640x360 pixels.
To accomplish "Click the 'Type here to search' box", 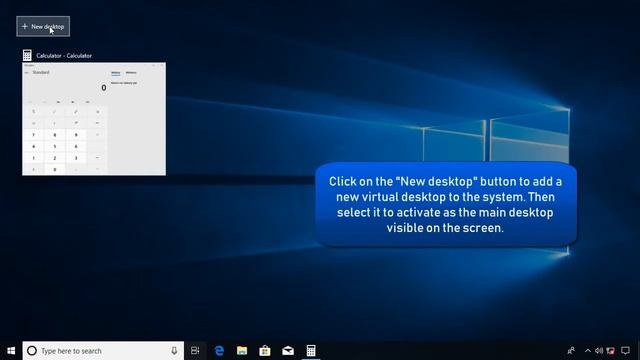I will [x=103, y=351].
